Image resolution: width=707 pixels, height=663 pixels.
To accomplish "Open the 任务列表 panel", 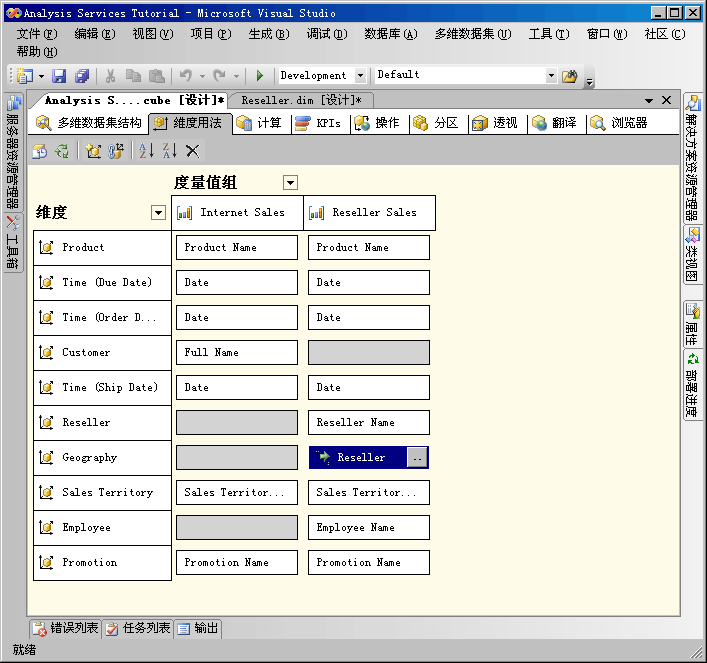I will tap(138, 628).
